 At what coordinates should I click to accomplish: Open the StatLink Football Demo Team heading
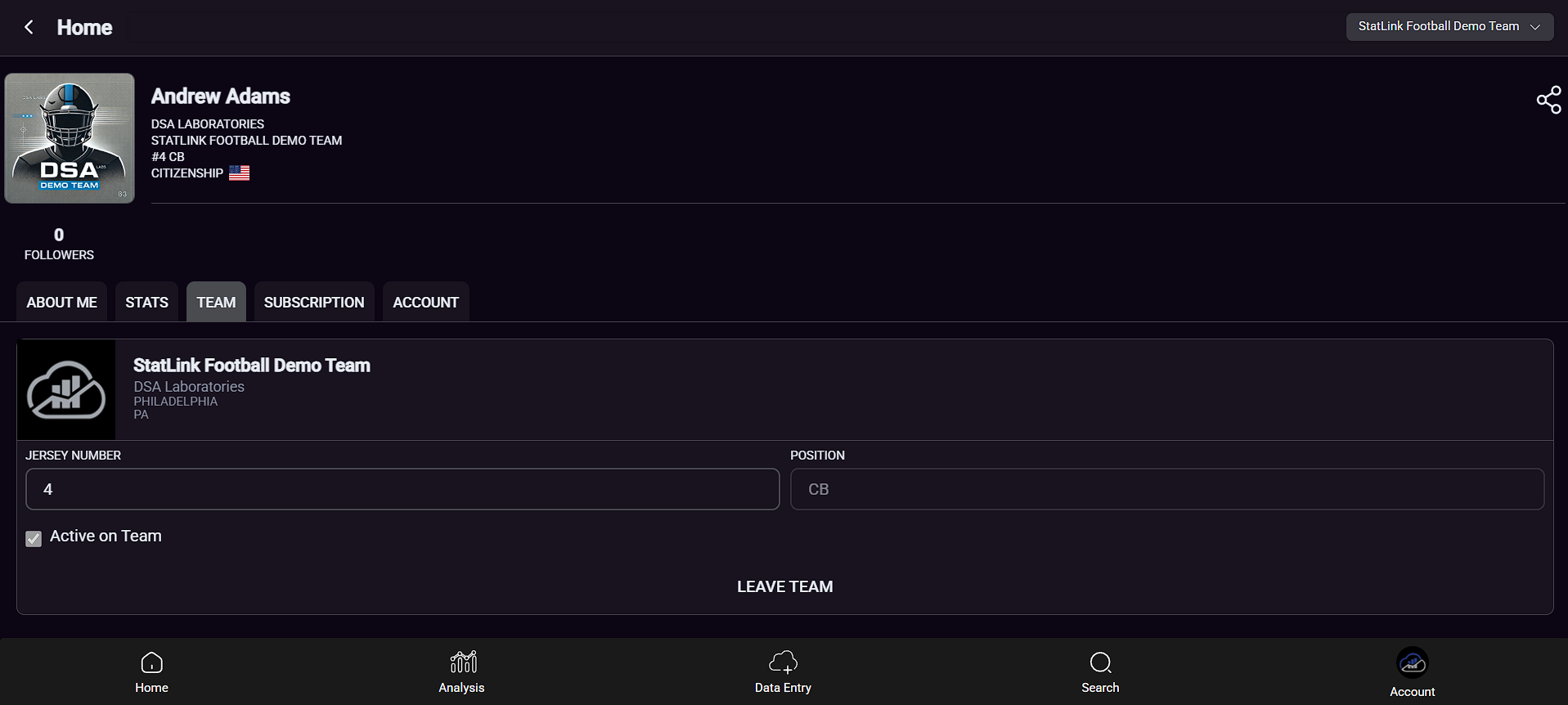point(252,366)
